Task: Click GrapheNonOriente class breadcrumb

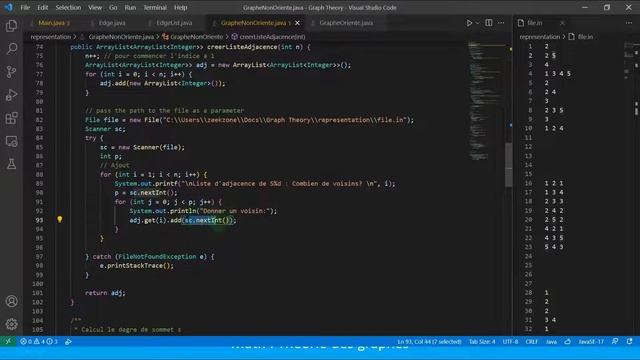Action: [x=196, y=37]
